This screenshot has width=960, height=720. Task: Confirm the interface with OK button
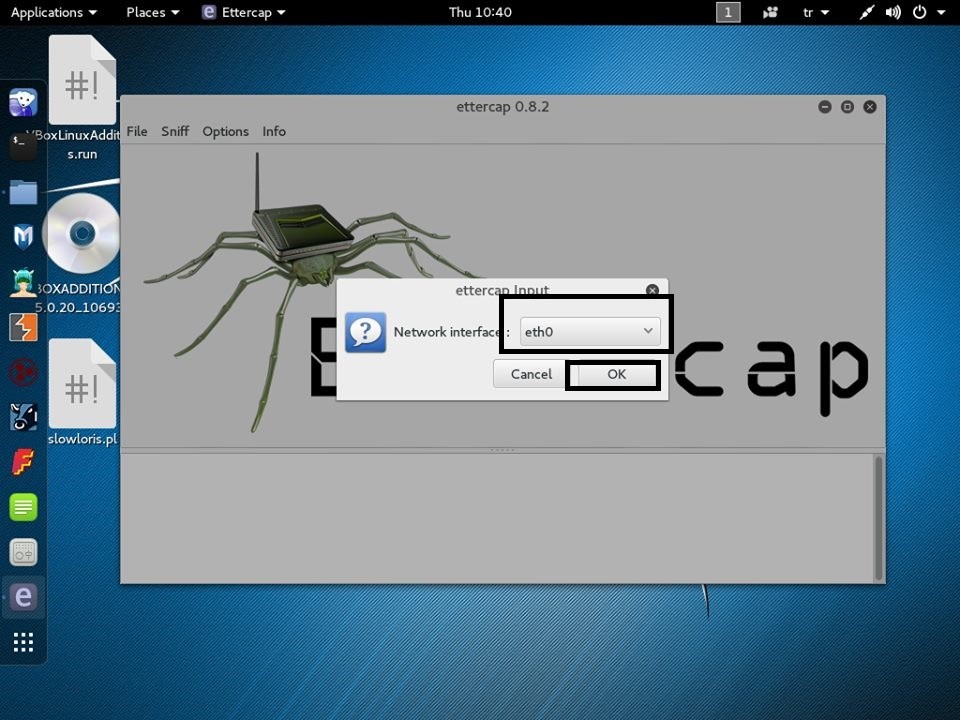pyautogui.click(x=616, y=374)
